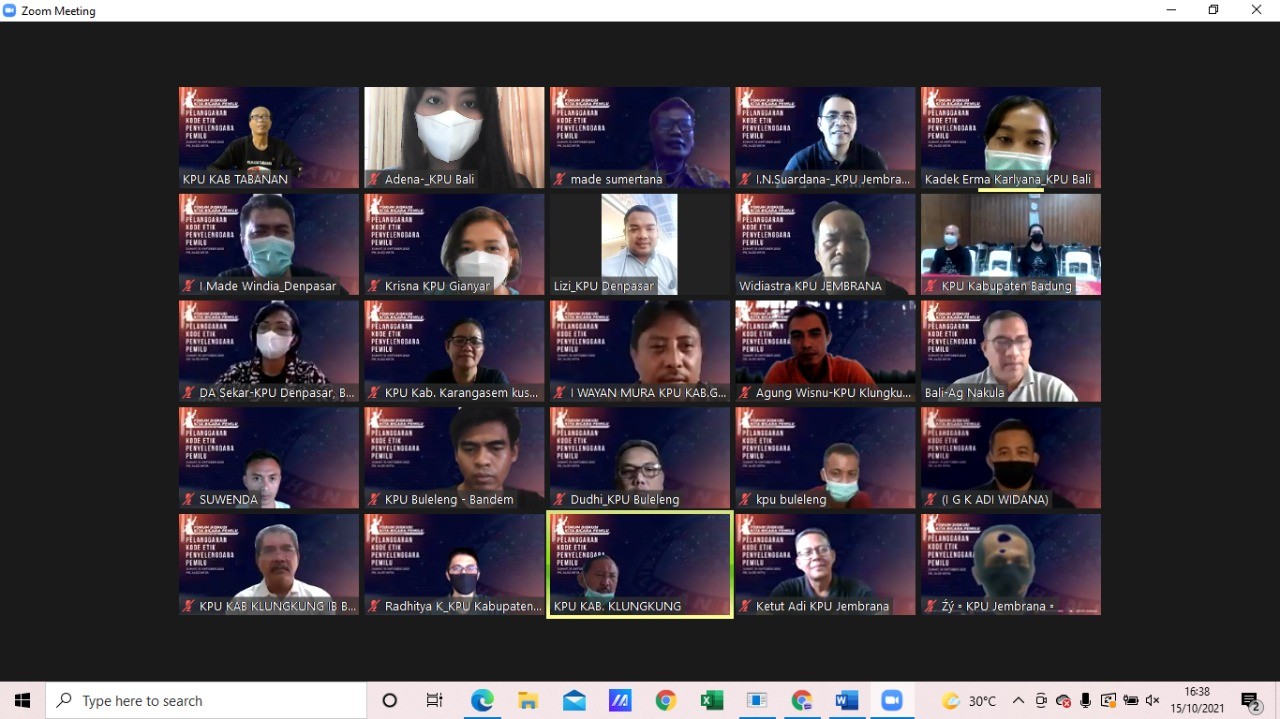The width and height of the screenshot is (1280, 719).
Task: Expand the hidden system tray icons chevron
Action: point(1018,701)
